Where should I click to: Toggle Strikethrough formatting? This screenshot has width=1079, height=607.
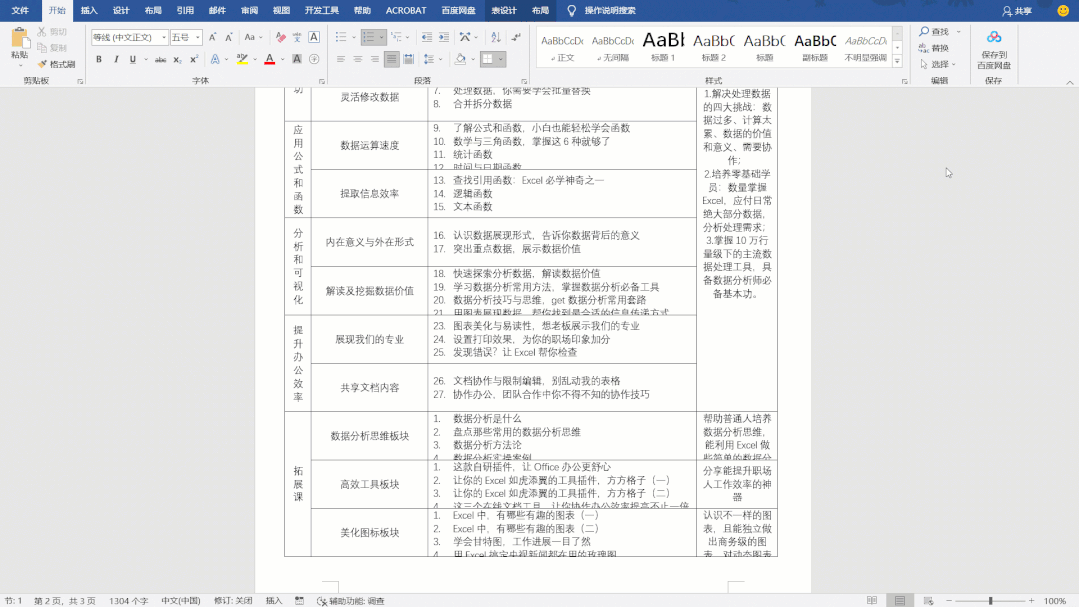(160, 59)
